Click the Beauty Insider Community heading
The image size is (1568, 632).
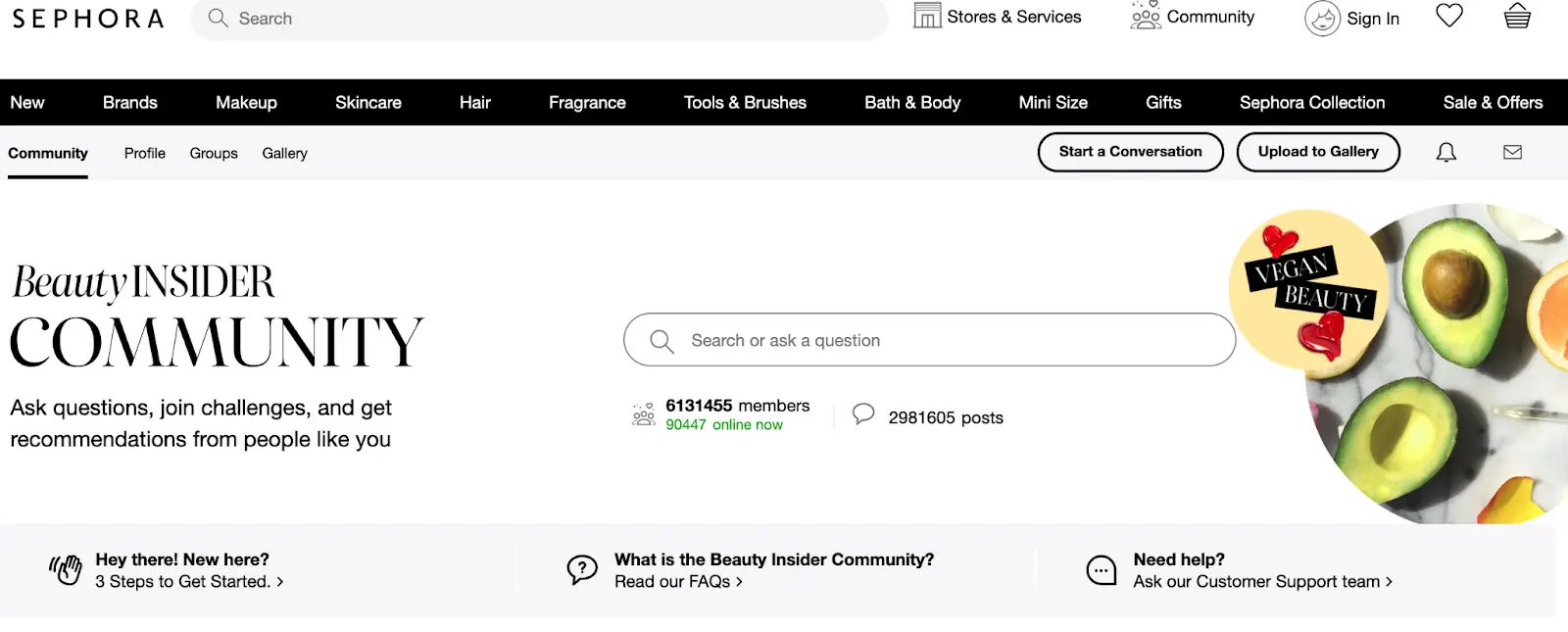217,316
